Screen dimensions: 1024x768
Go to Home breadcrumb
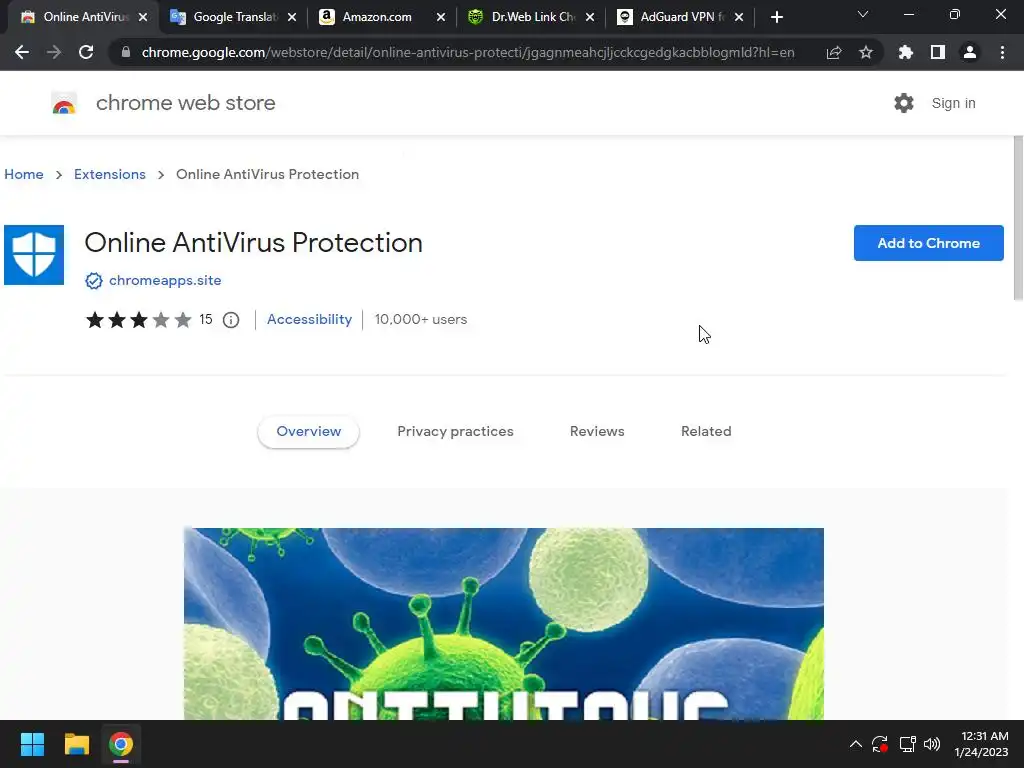(24, 174)
